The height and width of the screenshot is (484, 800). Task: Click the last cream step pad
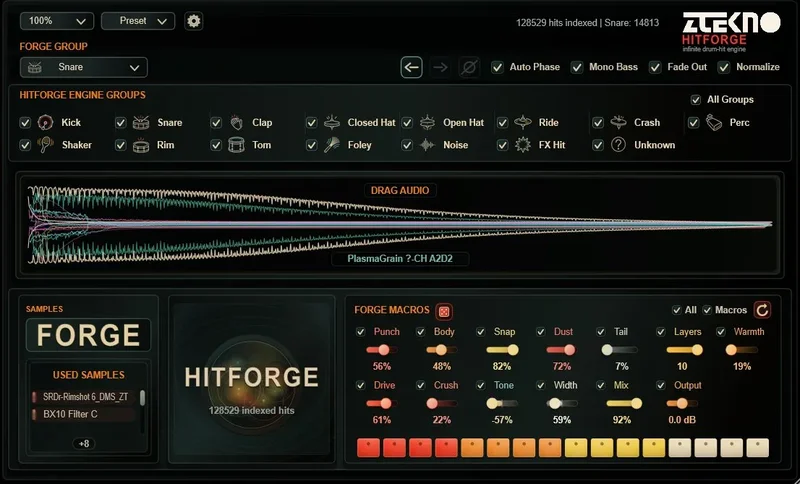[x=758, y=447]
